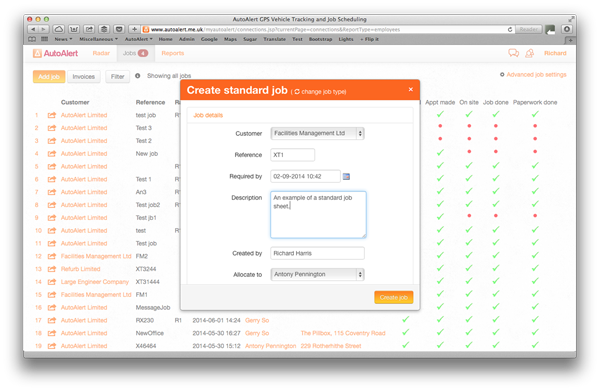The height and width of the screenshot is (391, 600).
Task: Expand the AutoAlert bookmarks folder
Action: [139, 39]
